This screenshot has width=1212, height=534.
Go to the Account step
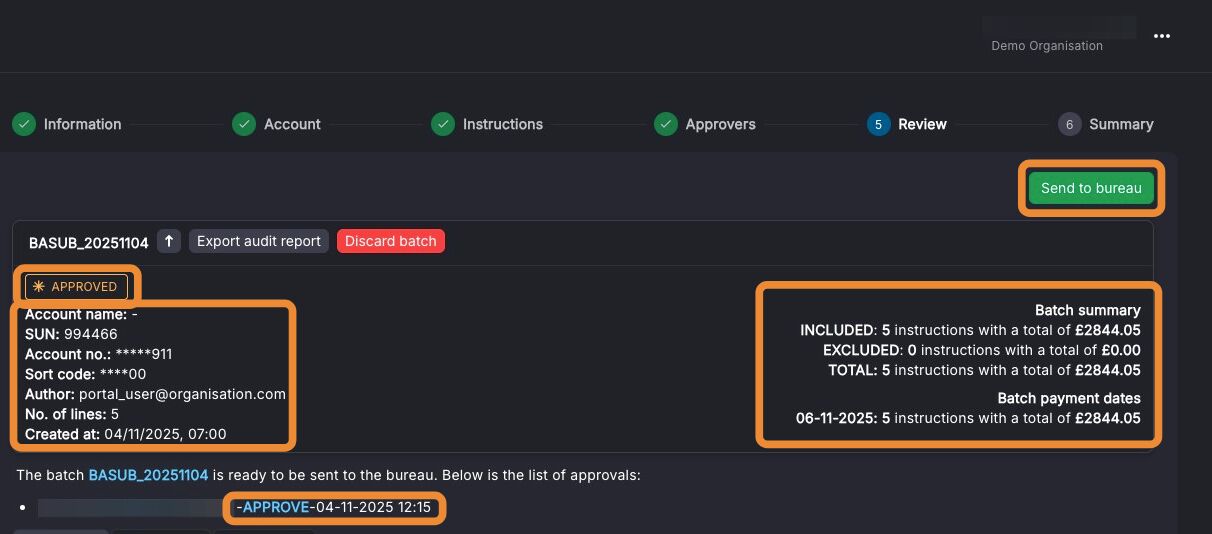pyautogui.click(x=292, y=124)
